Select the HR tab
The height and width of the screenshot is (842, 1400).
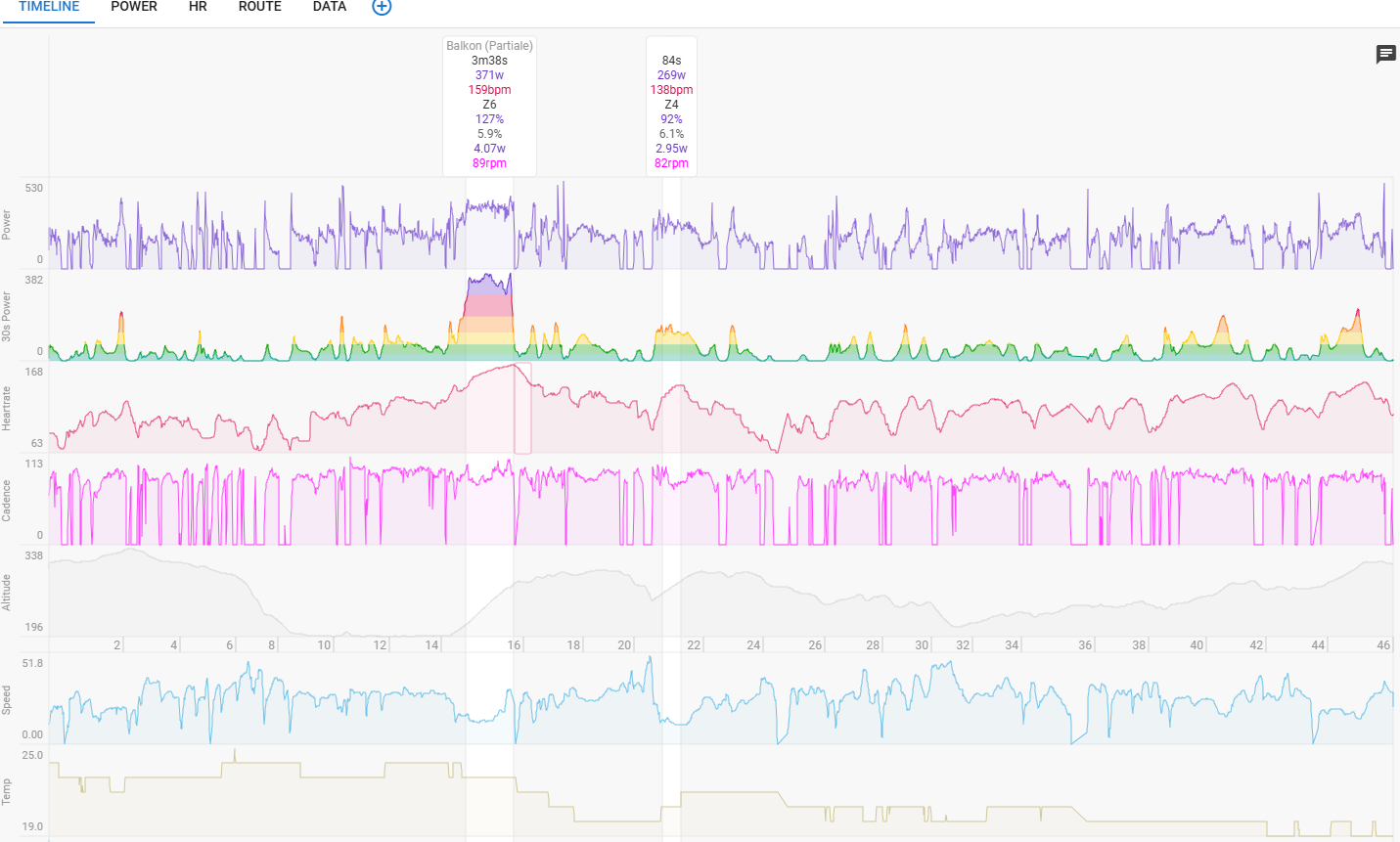coord(198,7)
